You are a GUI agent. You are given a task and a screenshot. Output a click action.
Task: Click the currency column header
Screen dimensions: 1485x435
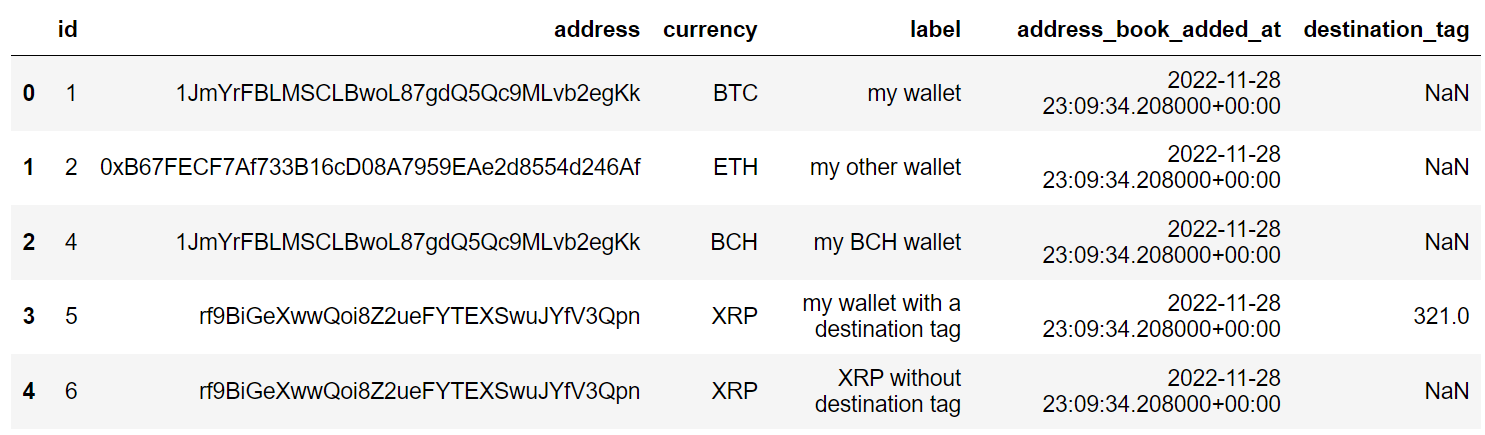click(x=710, y=30)
